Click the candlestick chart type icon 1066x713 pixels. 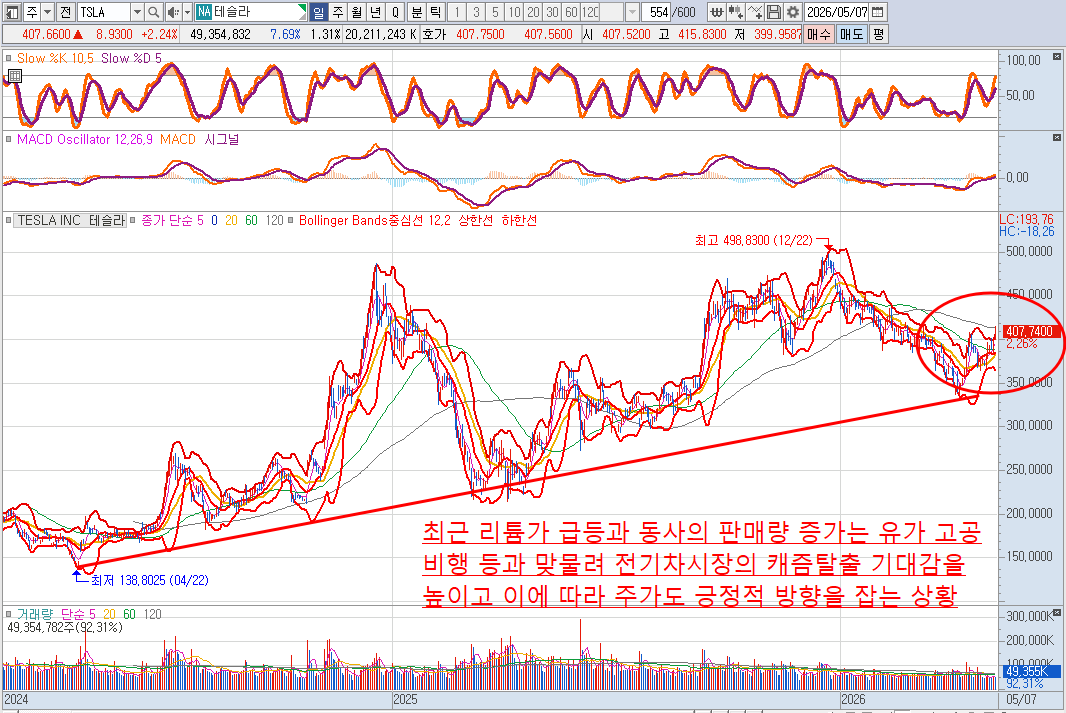tap(735, 12)
